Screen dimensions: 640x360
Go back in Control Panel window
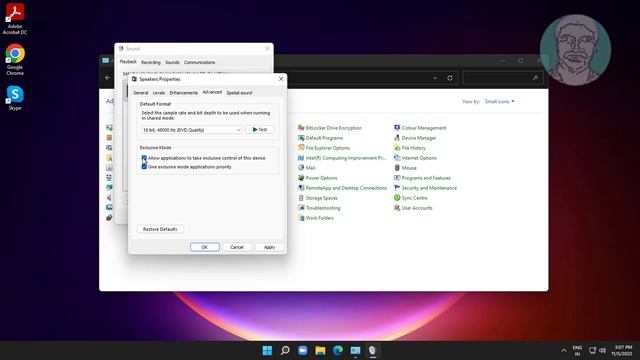pyautogui.click(x=108, y=78)
